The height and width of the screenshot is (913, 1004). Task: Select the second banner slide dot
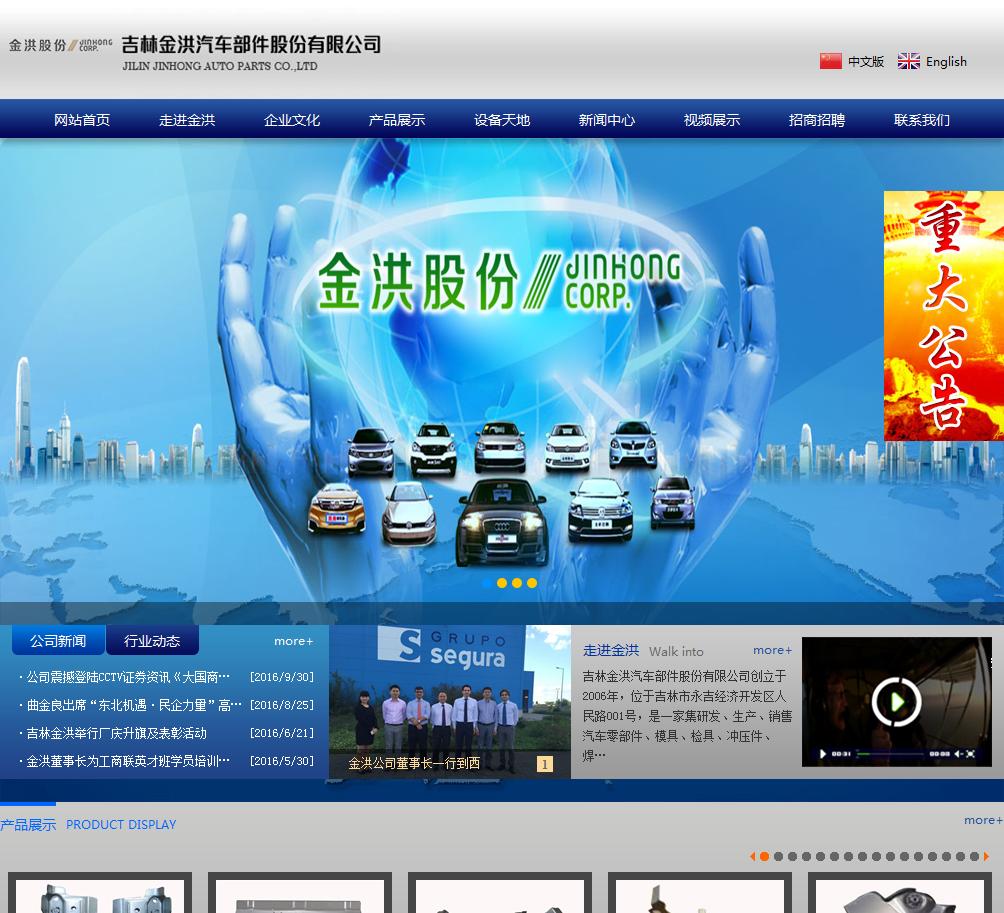point(502,583)
